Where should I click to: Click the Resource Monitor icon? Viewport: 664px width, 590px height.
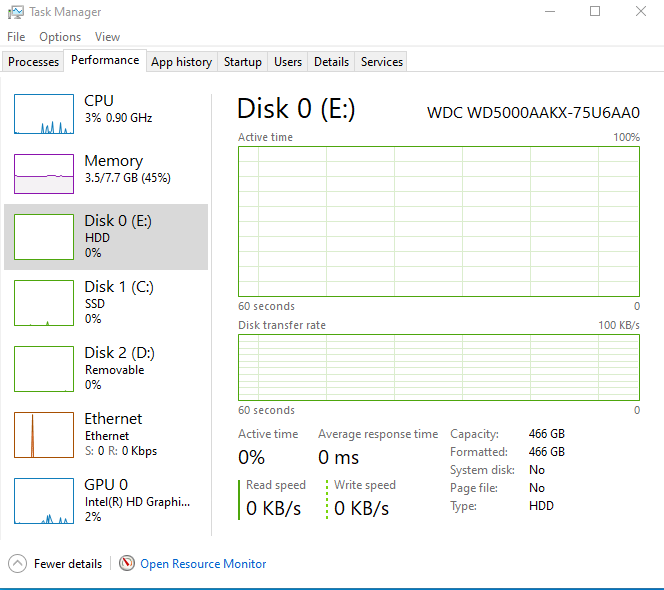click(127, 564)
